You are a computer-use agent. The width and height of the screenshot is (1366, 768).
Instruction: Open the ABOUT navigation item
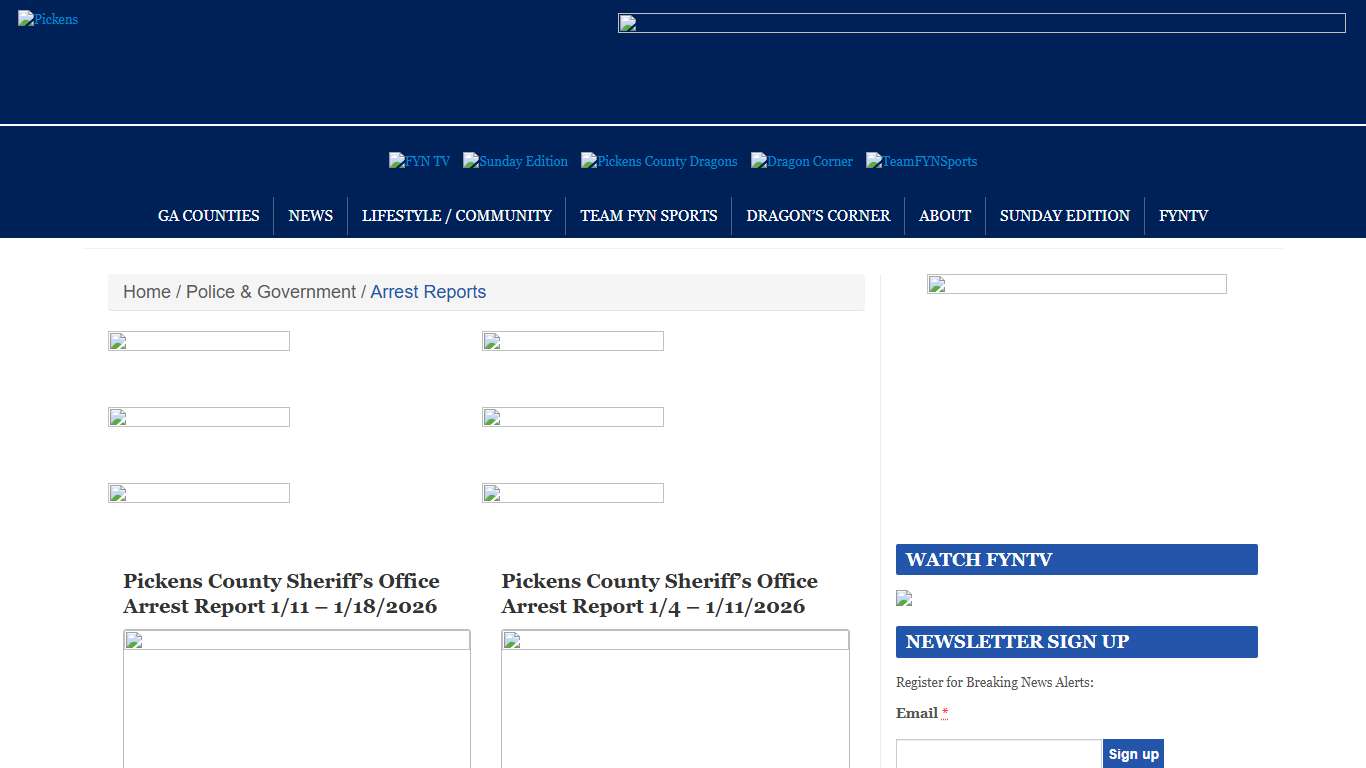(x=944, y=216)
